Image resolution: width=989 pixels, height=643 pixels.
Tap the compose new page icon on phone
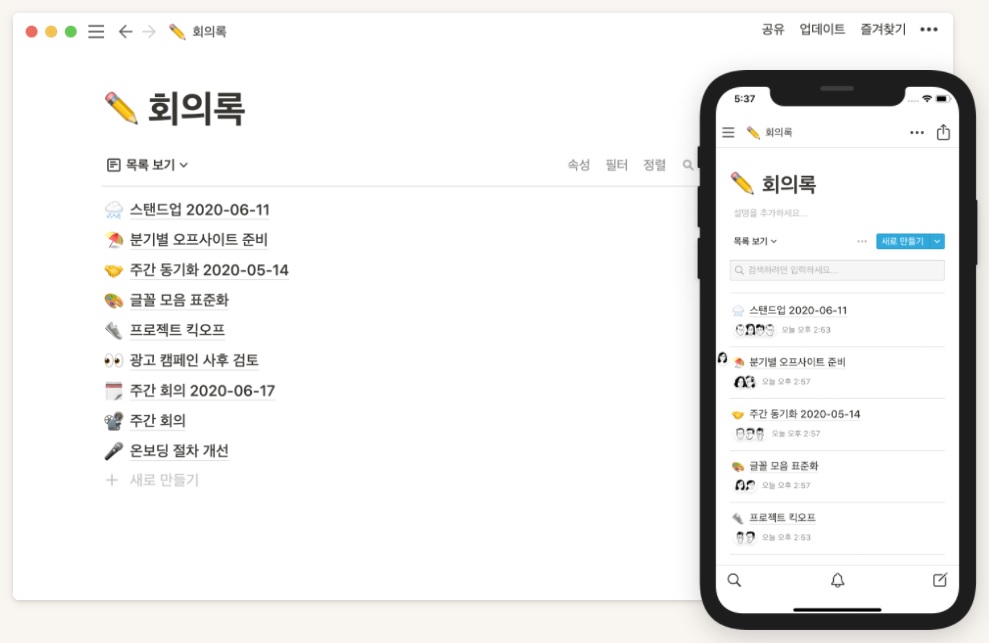click(940, 580)
